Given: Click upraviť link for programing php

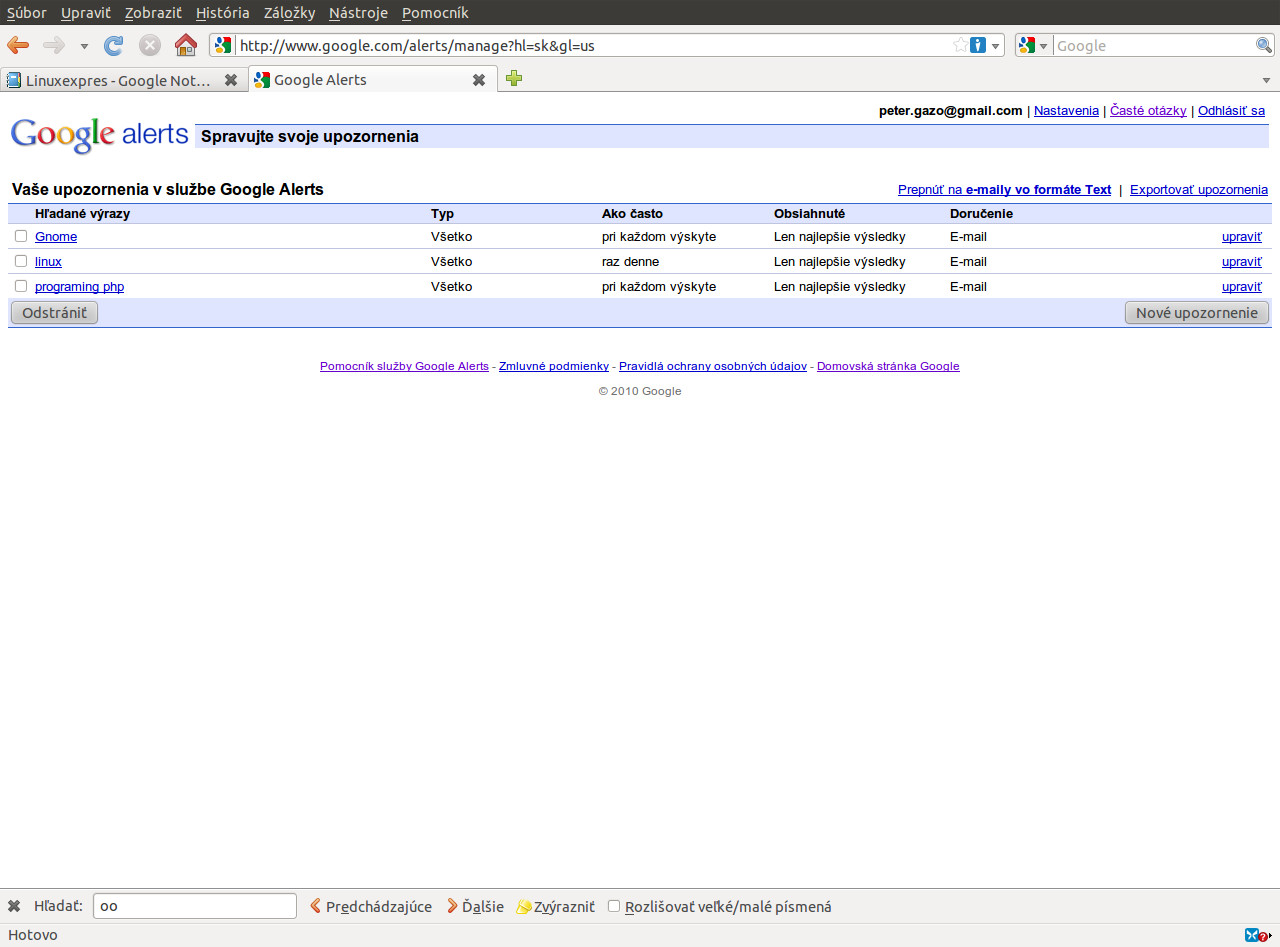Looking at the screenshot, I should tap(1241, 287).
